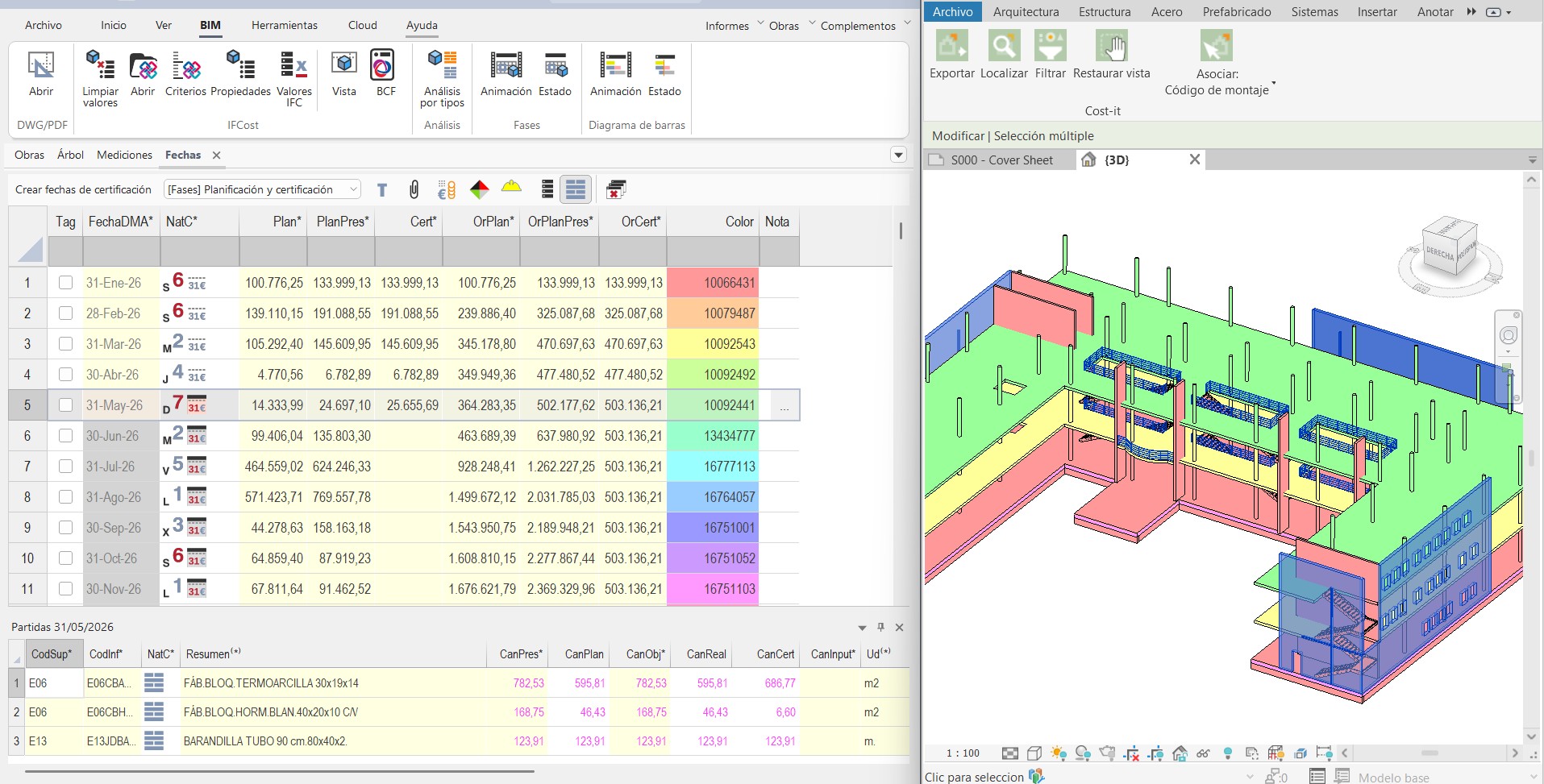Enable the Tag checkbox for 30-Nov-26
The image size is (1544, 784).
coord(65,589)
